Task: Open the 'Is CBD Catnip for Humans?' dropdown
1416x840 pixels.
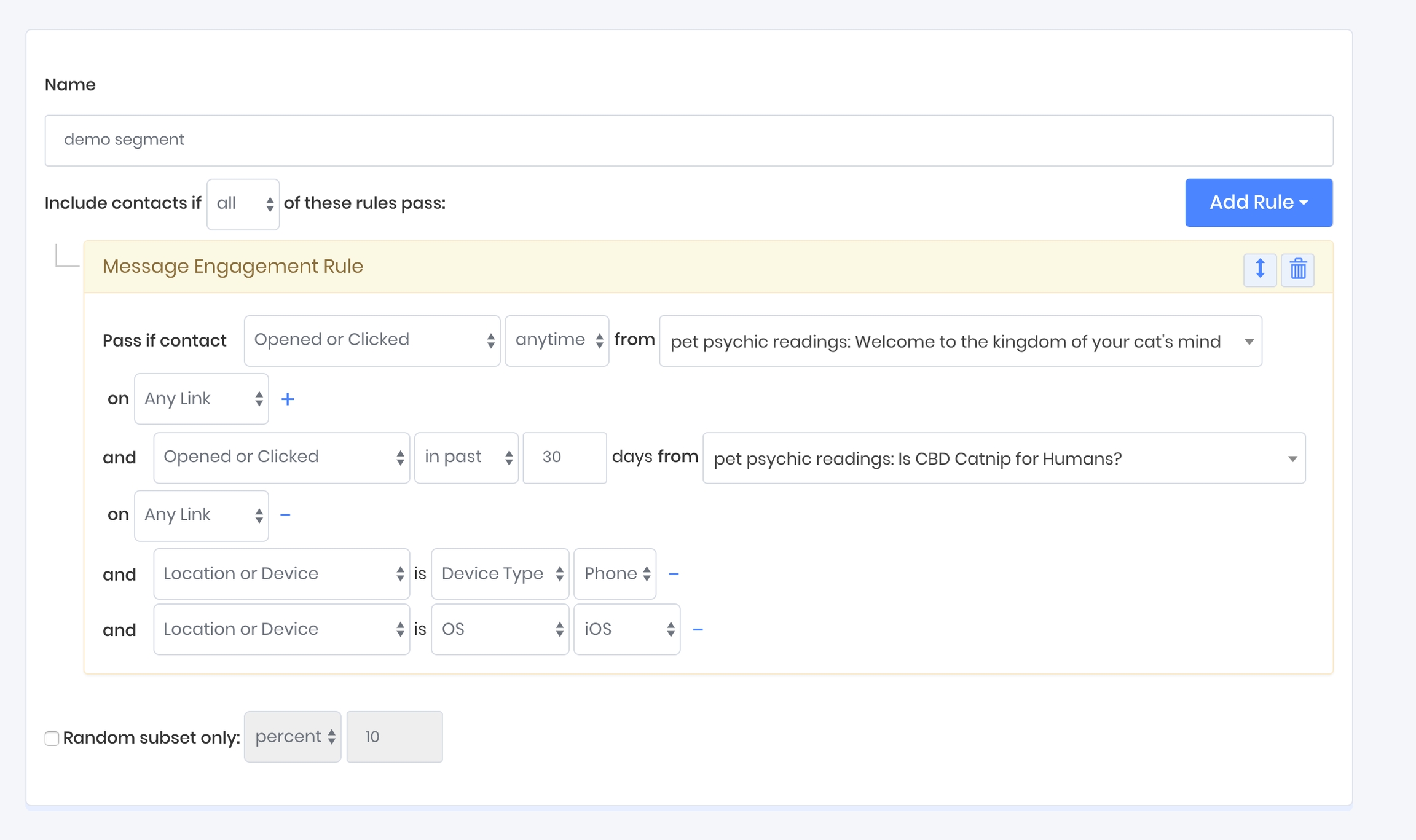Action: click(x=1004, y=458)
